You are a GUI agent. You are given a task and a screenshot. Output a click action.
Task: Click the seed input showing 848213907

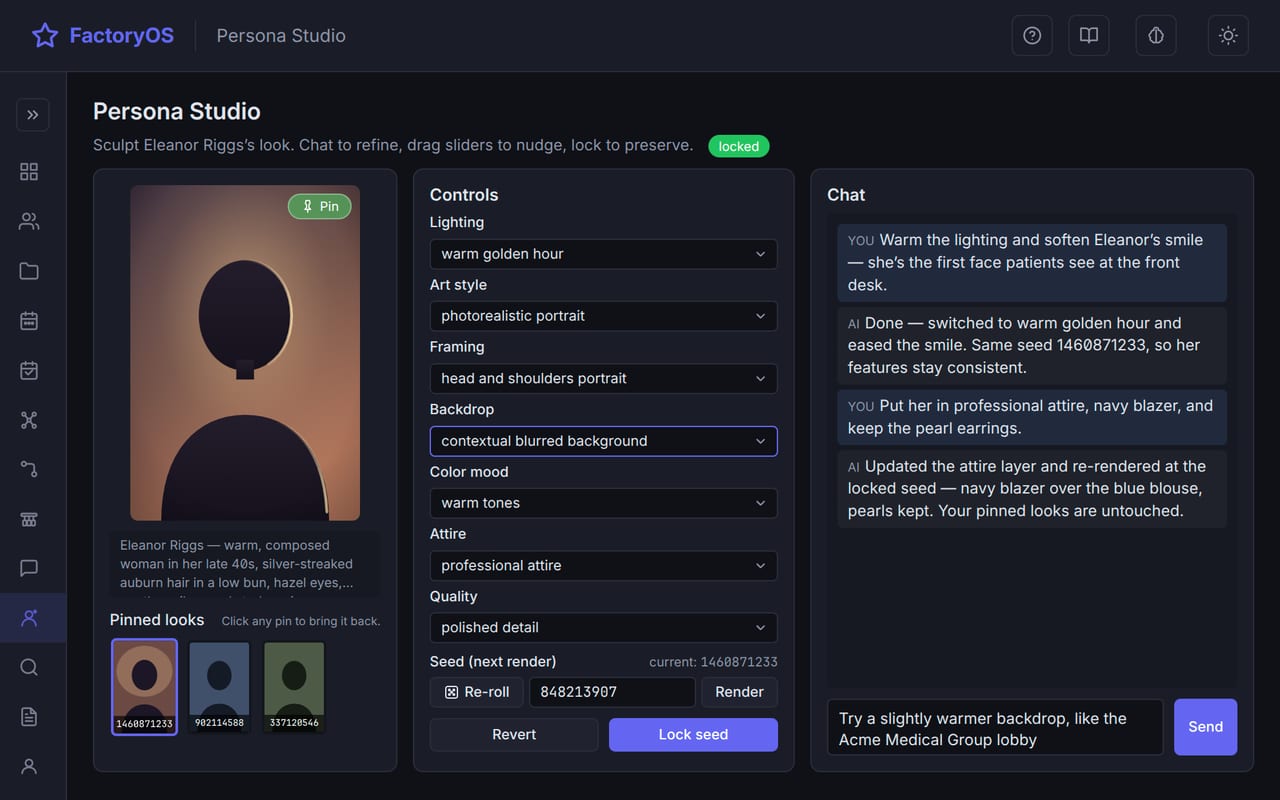[x=612, y=692]
